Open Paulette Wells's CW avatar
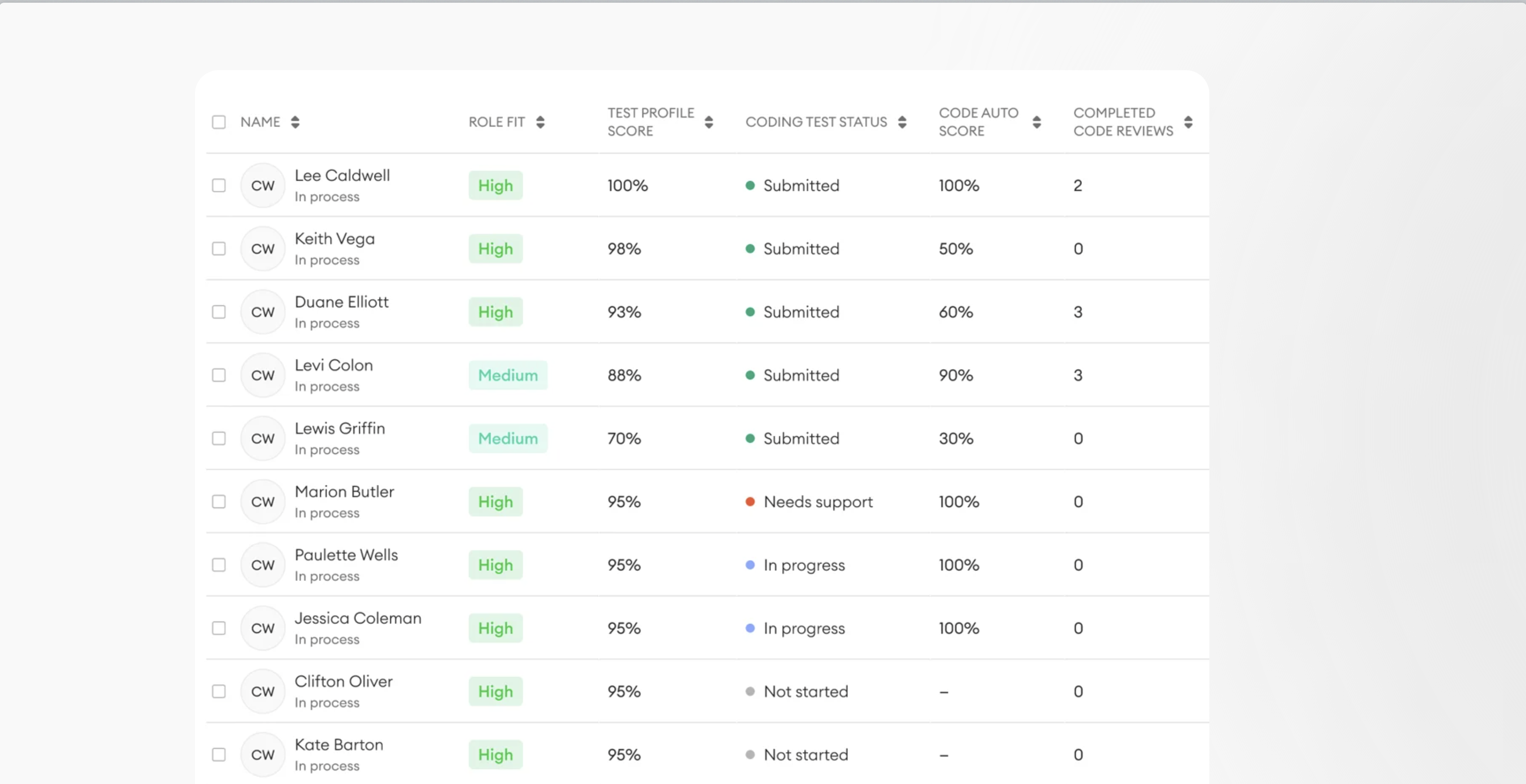This screenshot has height=784, width=1526. 263,565
